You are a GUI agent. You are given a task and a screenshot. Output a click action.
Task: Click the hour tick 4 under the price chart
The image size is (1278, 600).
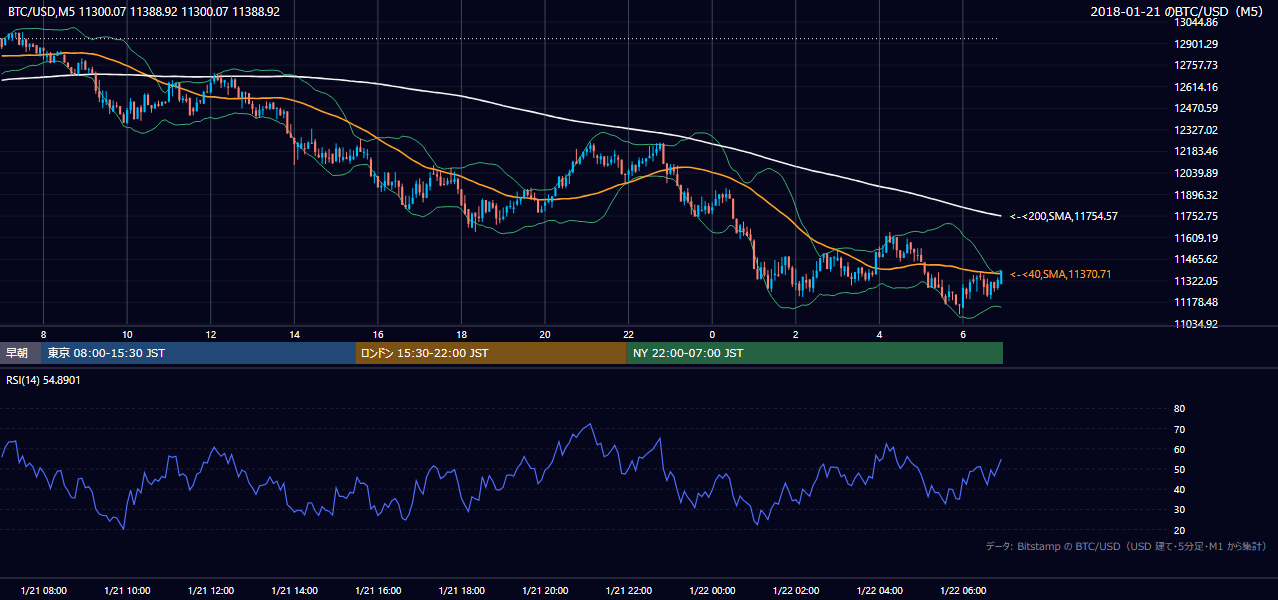point(880,334)
